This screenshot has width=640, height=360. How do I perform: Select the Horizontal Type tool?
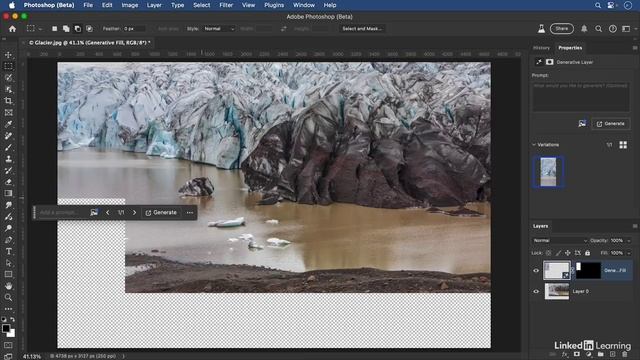(8, 251)
